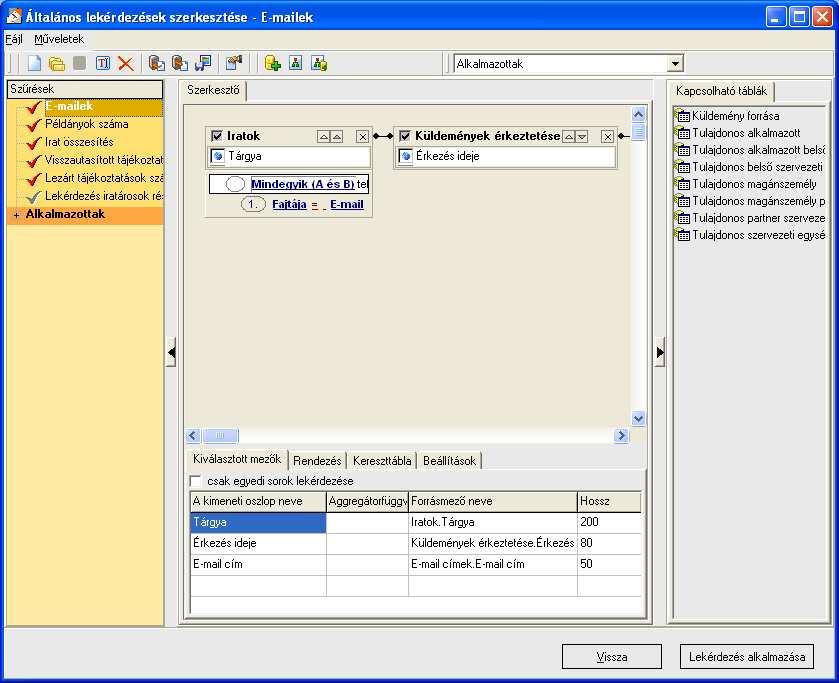The height and width of the screenshot is (683, 839).
Task: Click the Hossz column header
Action: coord(609,502)
